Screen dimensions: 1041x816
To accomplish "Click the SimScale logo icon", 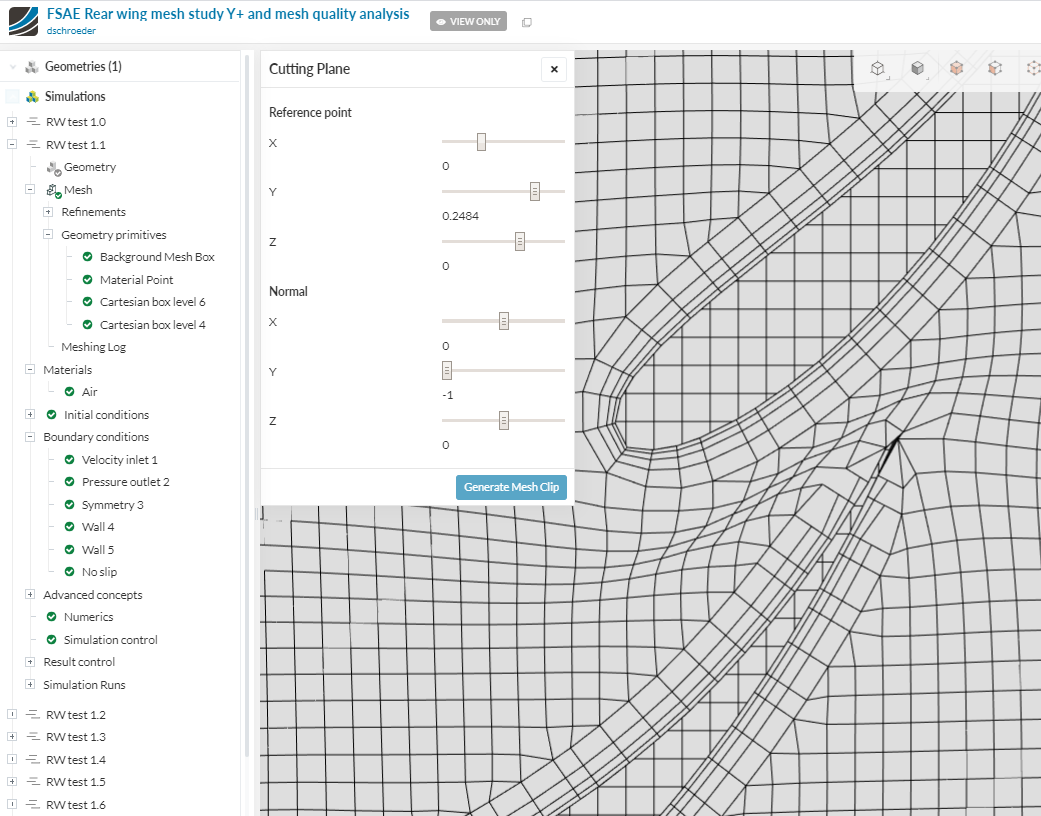I will click(x=23, y=21).
